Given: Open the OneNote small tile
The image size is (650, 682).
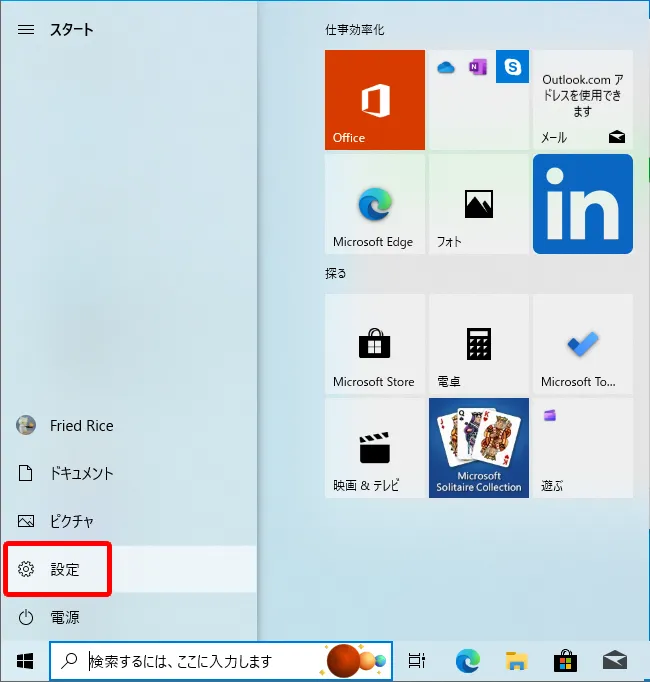Looking at the screenshot, I should [x=478, y=67].
